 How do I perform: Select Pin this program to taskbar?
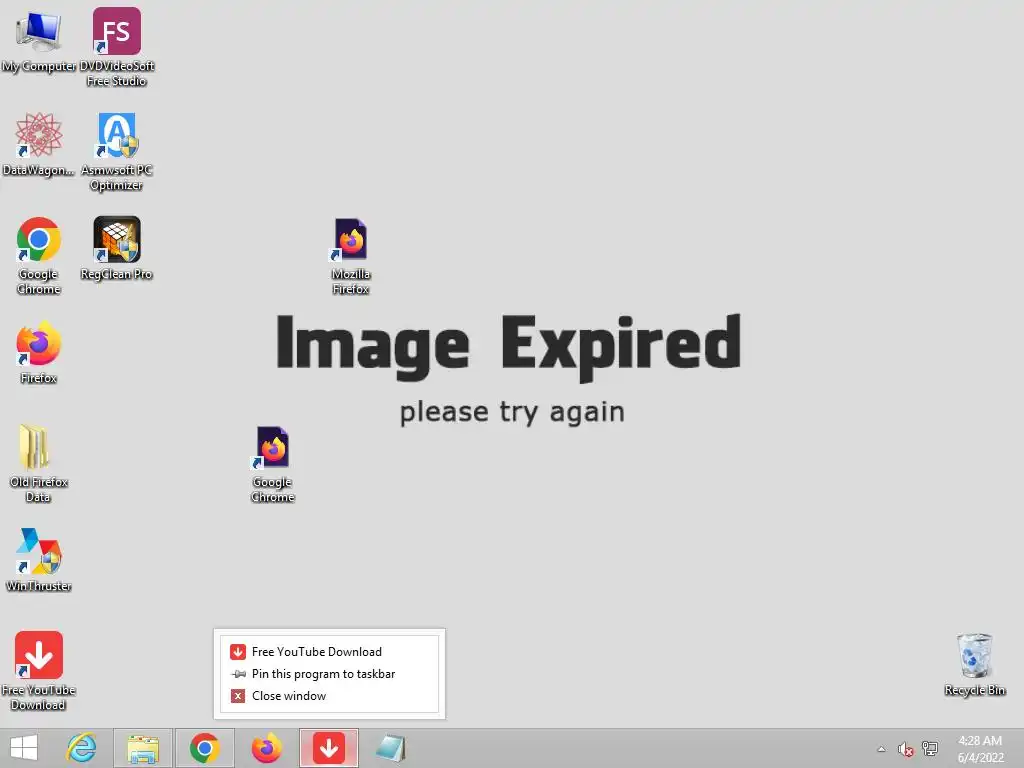click(x=329, y=674)
